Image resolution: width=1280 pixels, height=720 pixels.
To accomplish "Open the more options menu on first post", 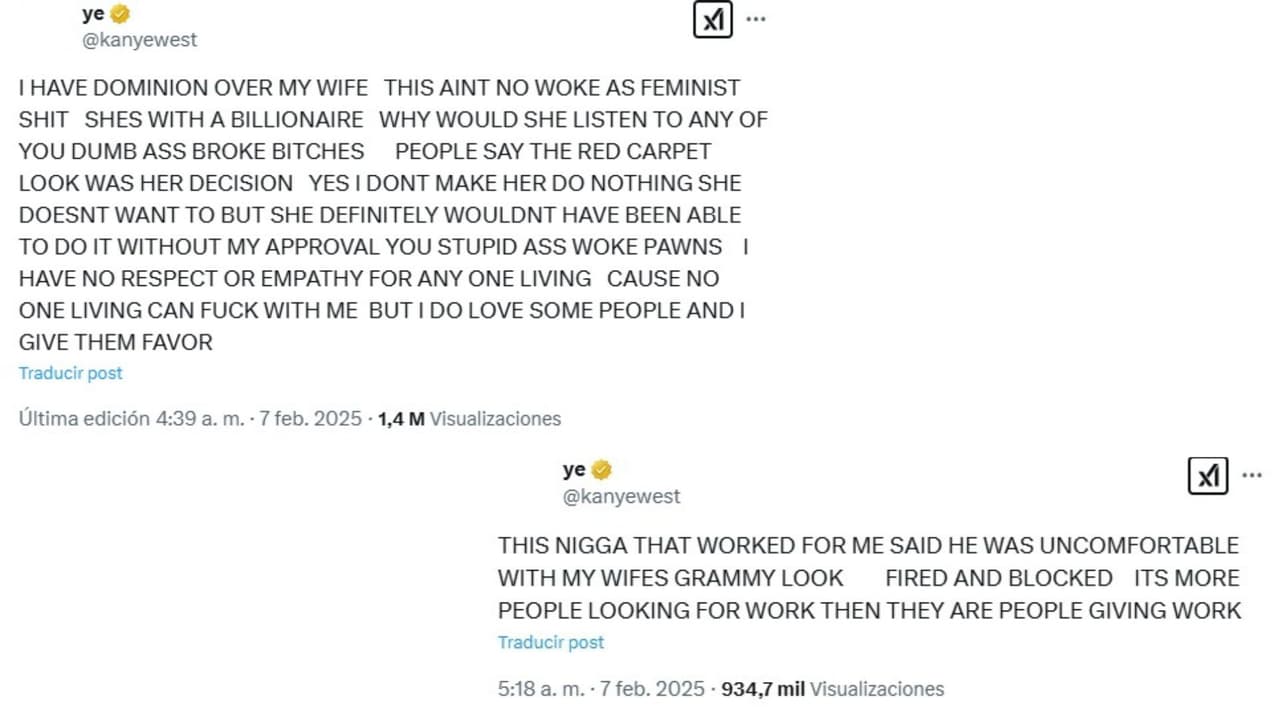I will [756, 19].
